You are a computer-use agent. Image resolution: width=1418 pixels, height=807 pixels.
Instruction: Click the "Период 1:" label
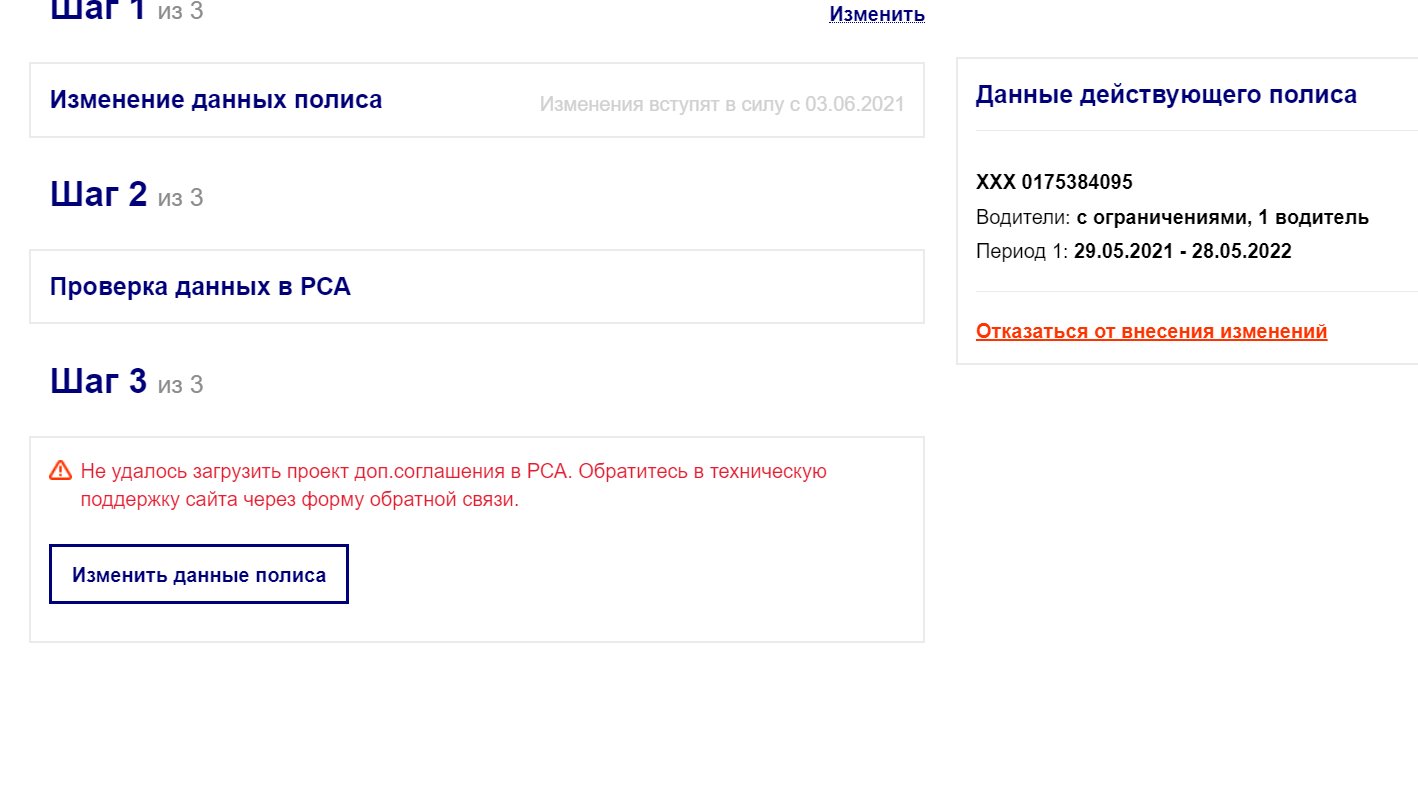click(1022, 251)
